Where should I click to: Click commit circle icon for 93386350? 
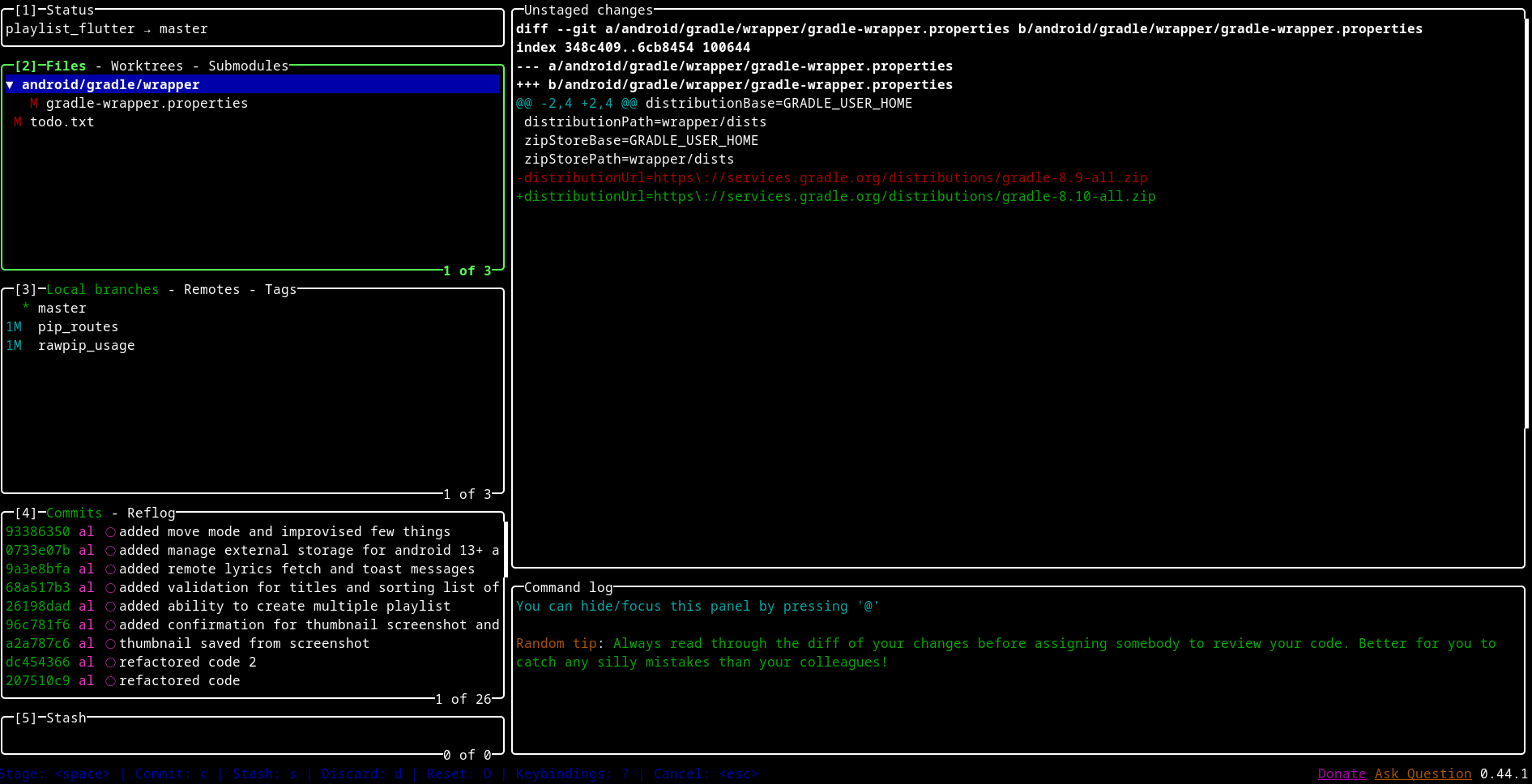coord(110,532)
